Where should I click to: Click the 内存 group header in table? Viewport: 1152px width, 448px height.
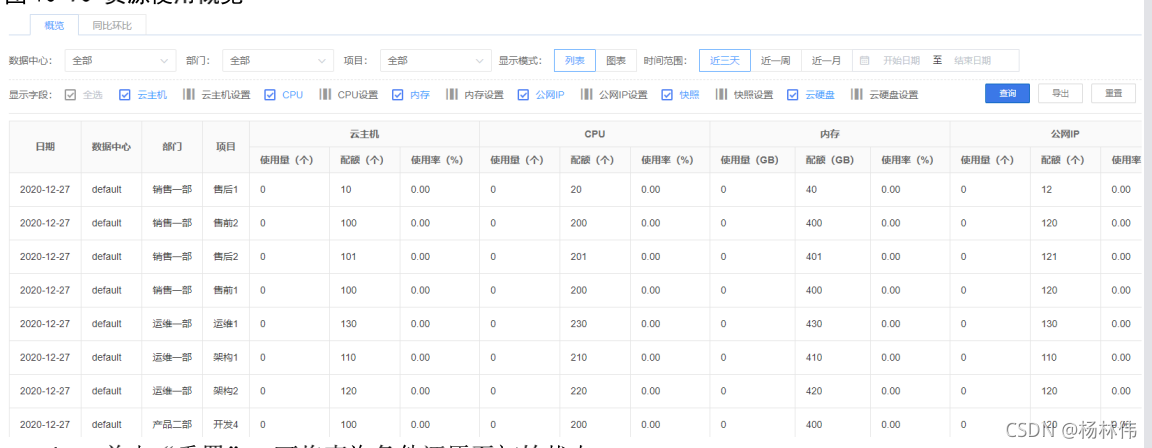pyautogui.click(x=830, y=134)
